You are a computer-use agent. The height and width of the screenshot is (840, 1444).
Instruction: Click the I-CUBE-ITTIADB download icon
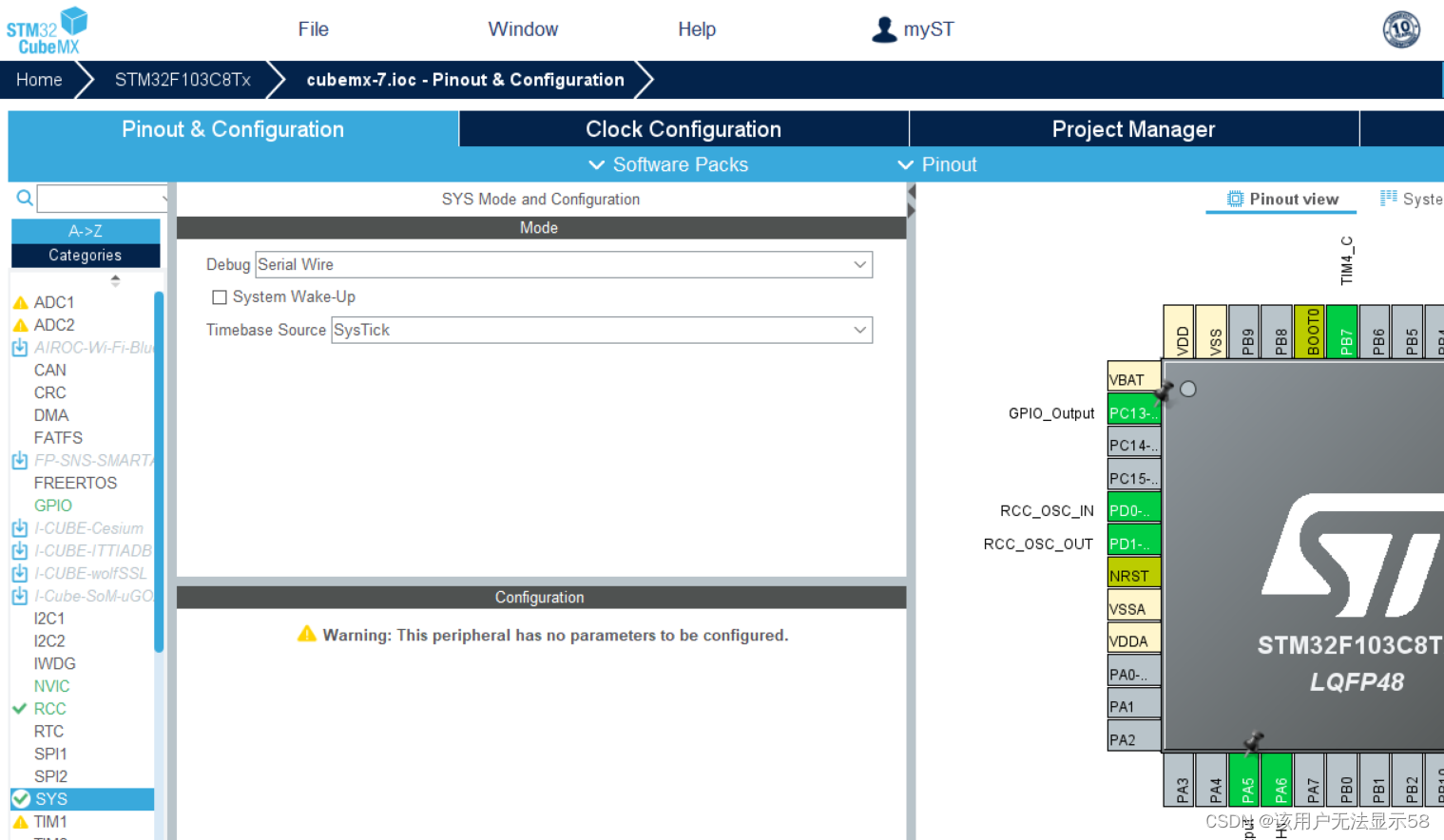(x=20, y=551)
